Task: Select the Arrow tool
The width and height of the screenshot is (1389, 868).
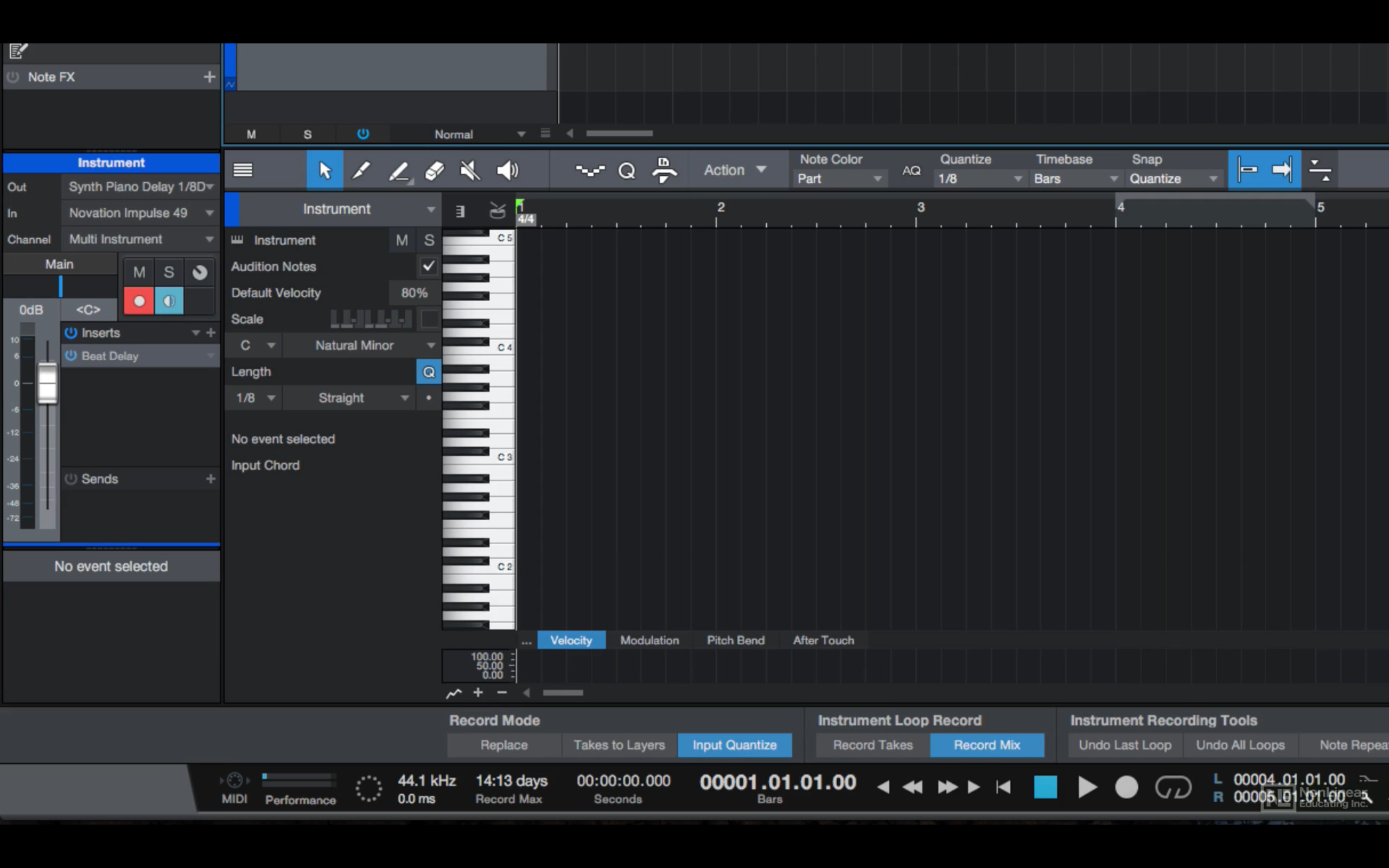Action: (x=324, y=170)
